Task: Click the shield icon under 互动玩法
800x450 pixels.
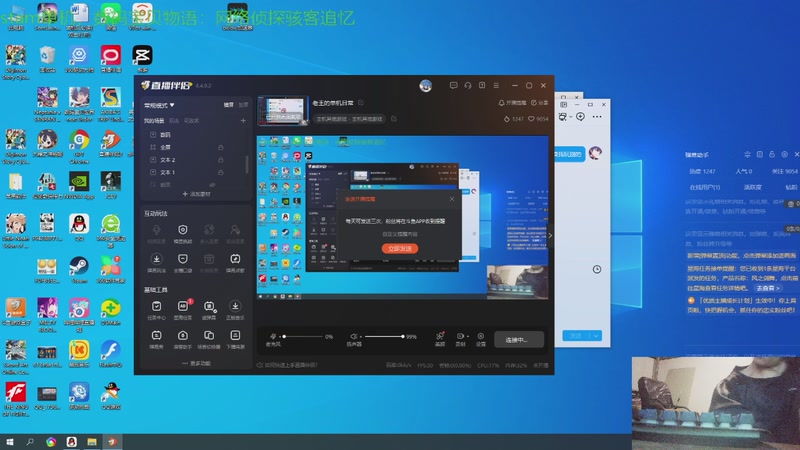Action: coord(183,230)
